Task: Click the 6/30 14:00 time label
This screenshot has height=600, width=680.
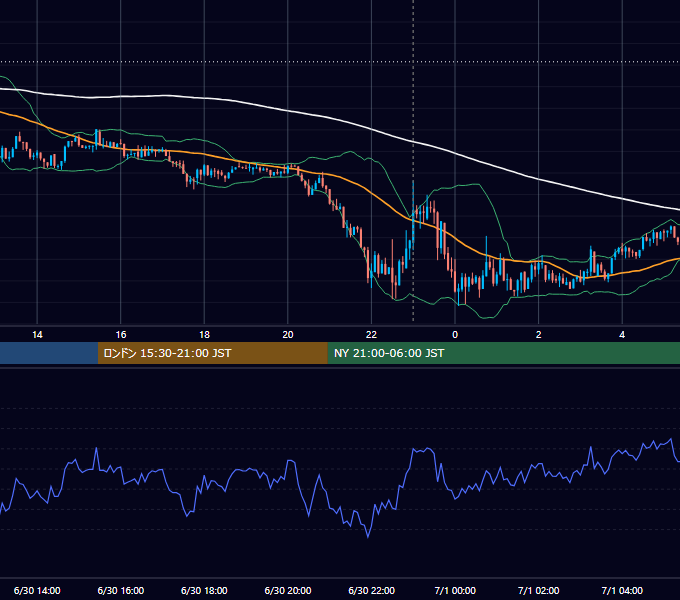Action: coord(37,590)
